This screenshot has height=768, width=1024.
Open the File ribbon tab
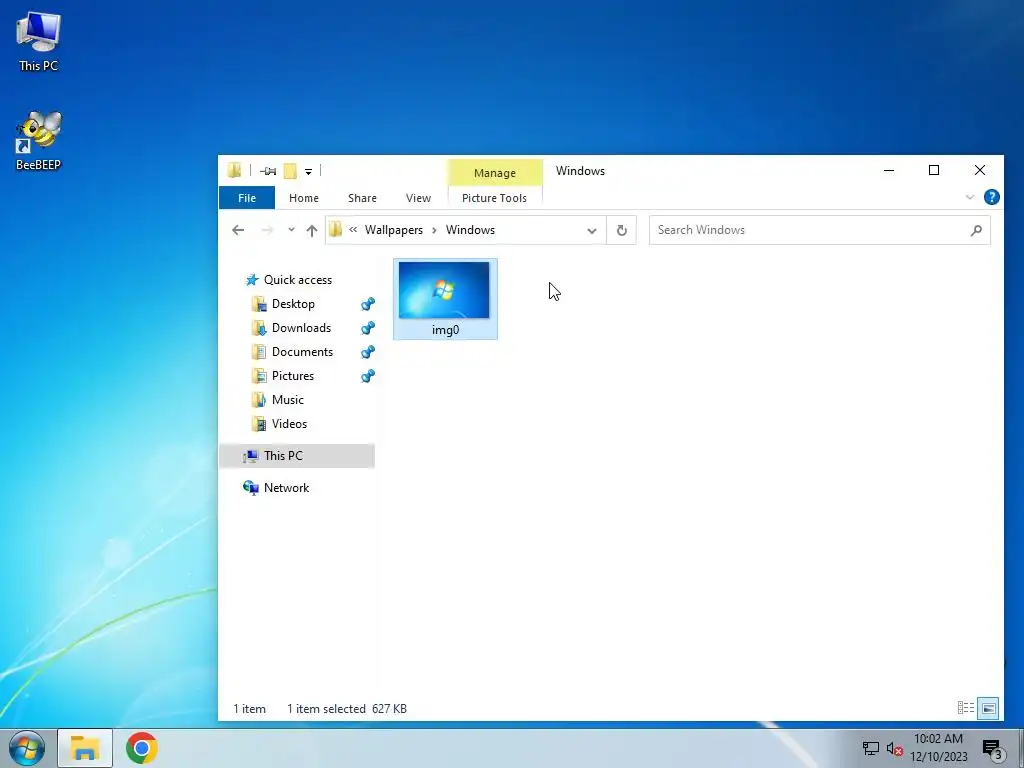[x=247, y=198]
